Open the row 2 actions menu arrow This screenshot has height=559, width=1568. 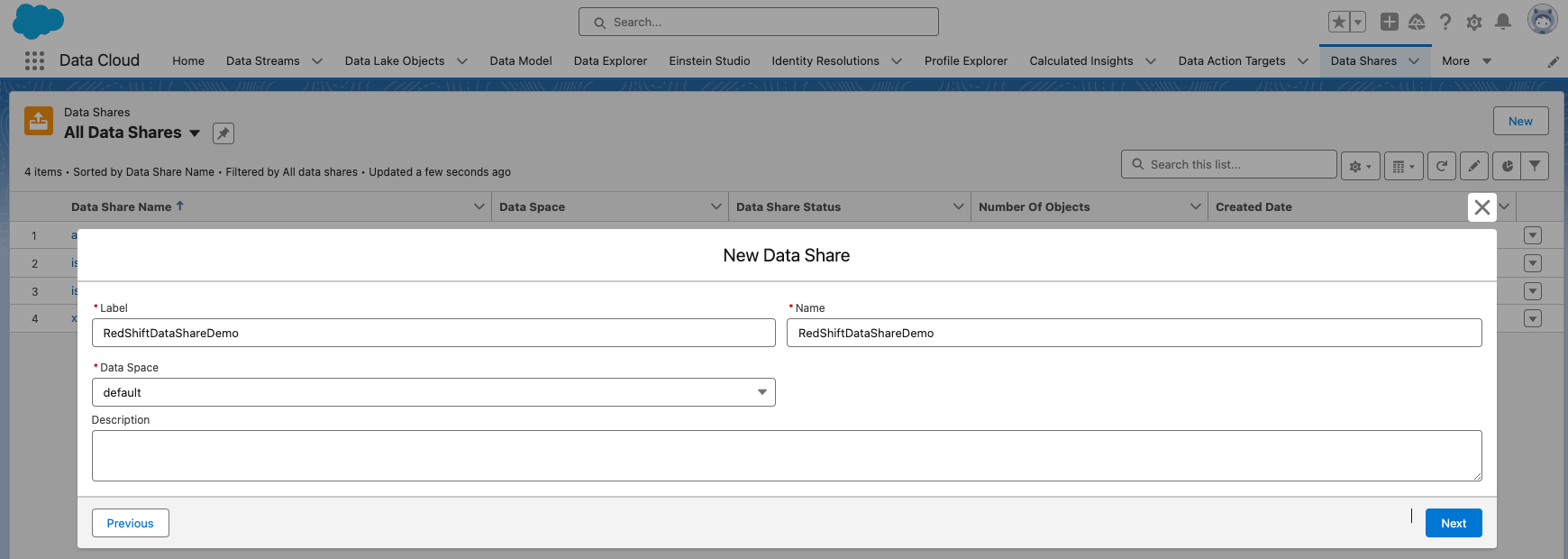(x=1533, y=263)
